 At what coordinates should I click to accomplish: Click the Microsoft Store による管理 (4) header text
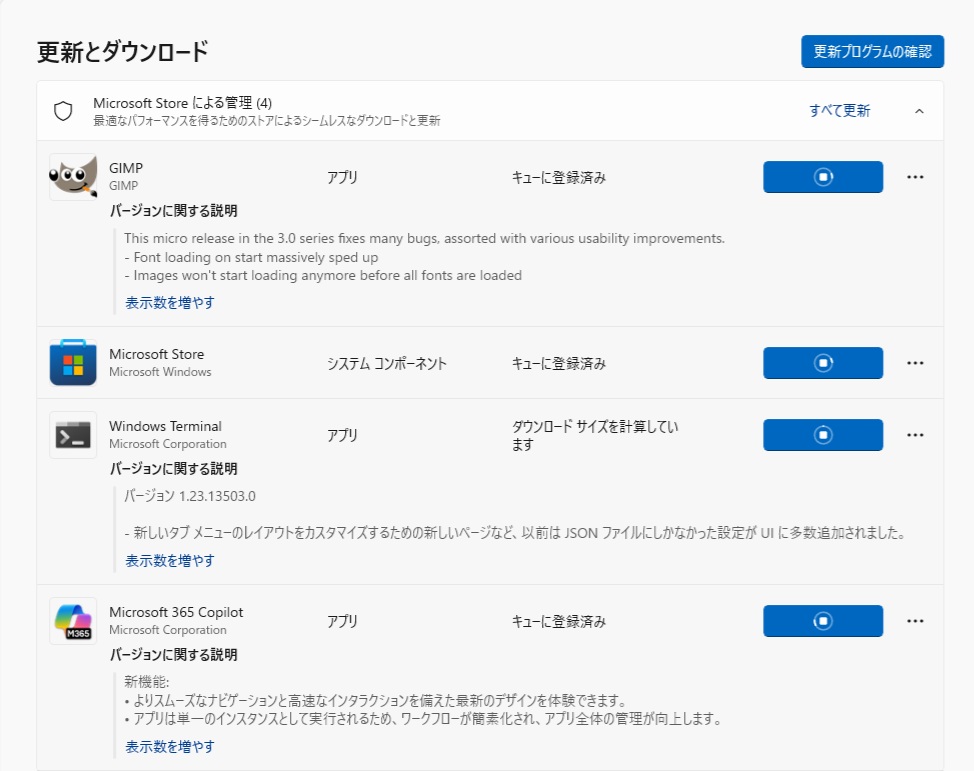tap(183, 103)
